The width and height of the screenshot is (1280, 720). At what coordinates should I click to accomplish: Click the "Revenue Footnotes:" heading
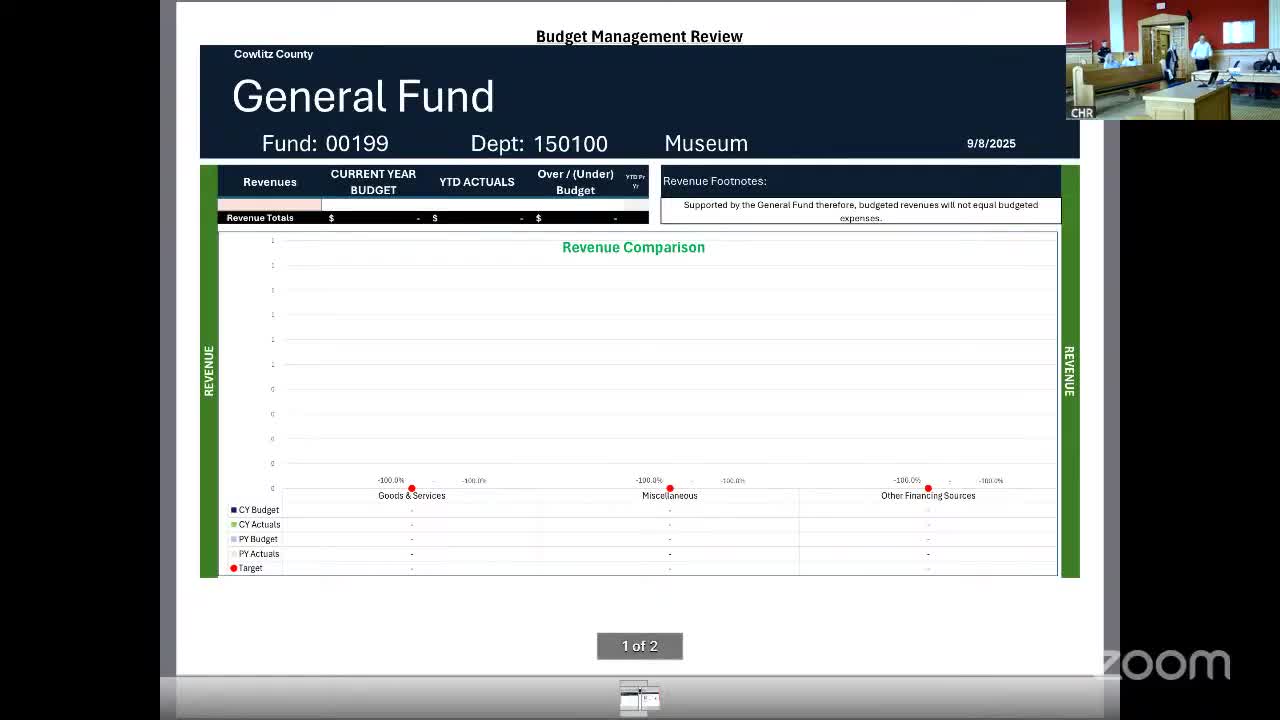pos(715,181)
